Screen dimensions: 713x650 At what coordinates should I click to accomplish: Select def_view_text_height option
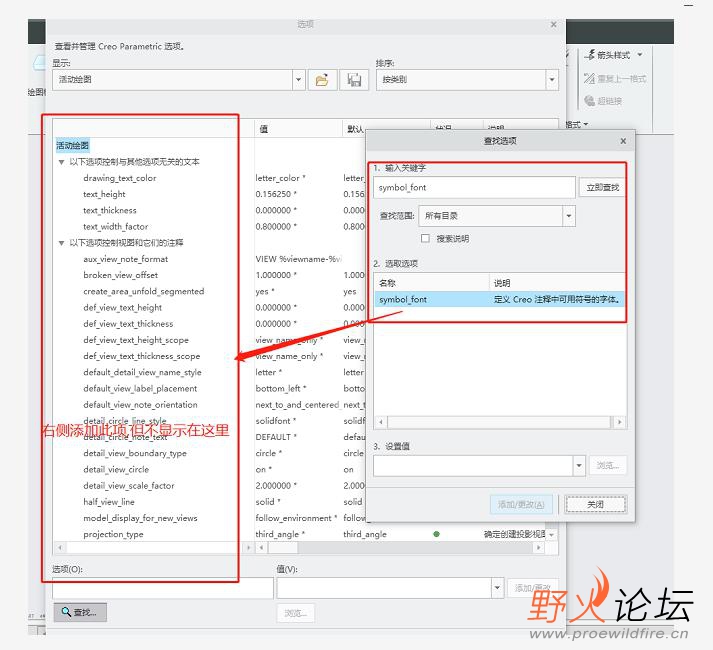[122, 307]
